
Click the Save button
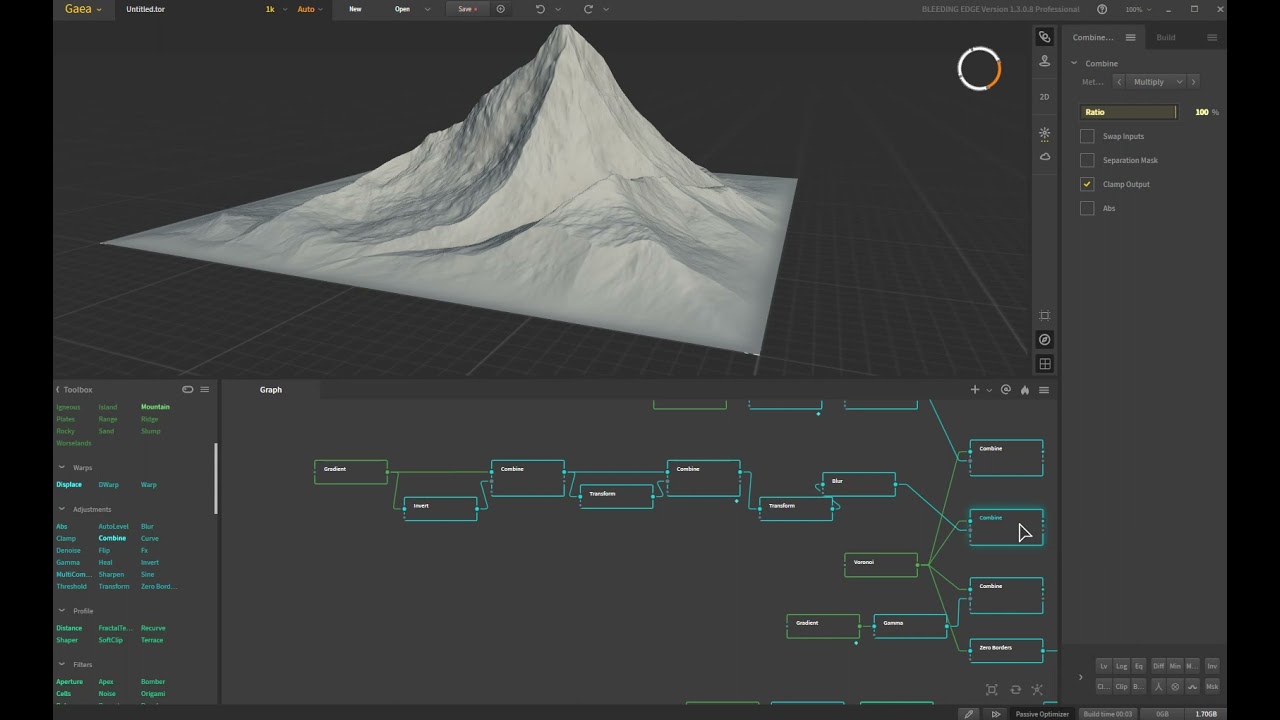(468, 9)
